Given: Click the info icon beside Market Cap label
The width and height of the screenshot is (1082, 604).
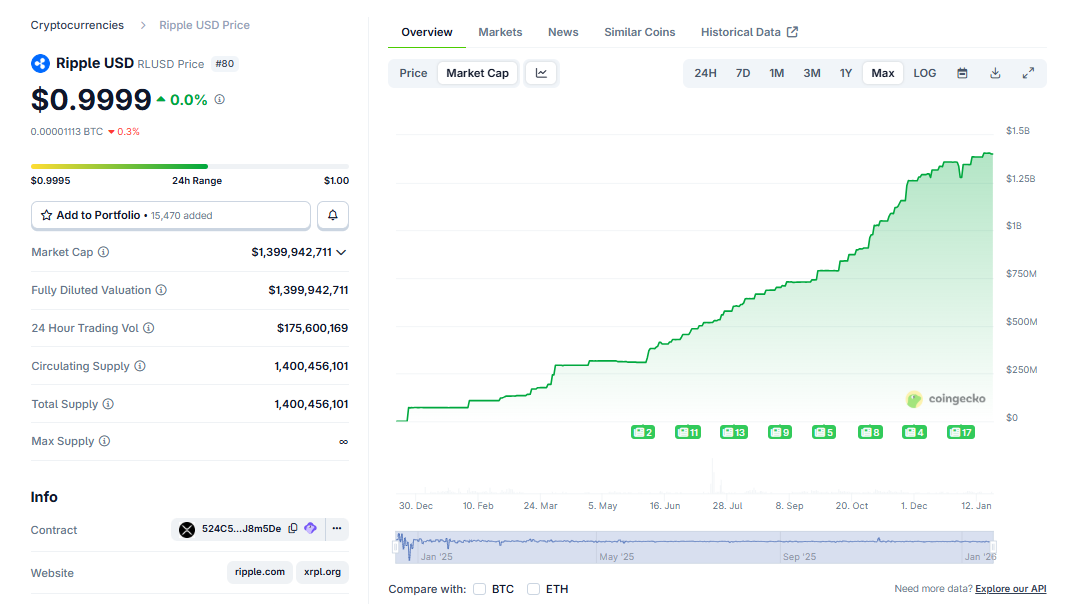Looking at the screenshot, I should [x=103, y=253].
